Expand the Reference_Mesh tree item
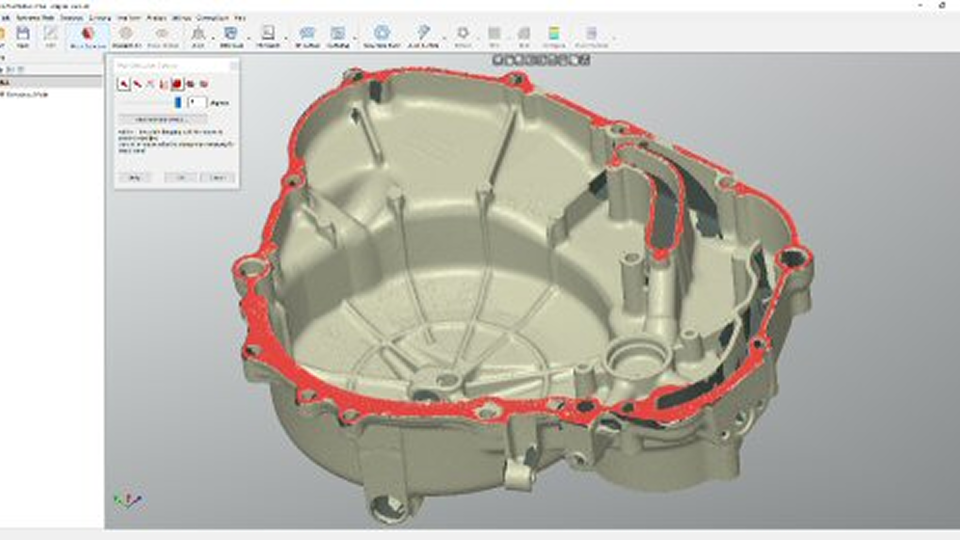The image size is (960, 540). [3, 94]
